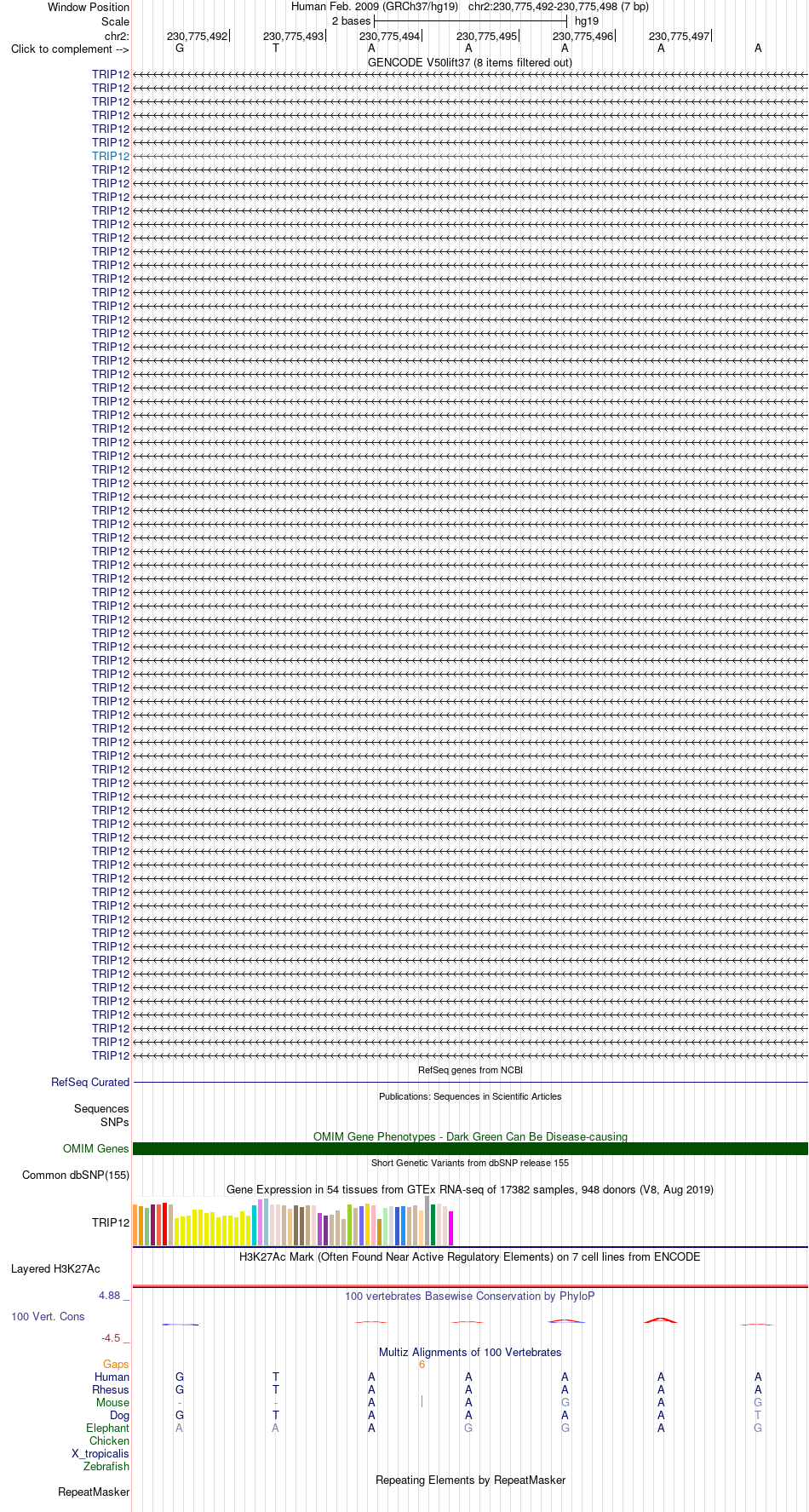809x1512 pixels.
Task: Select the Mouse alignment row label
Action: point(113,1402)
